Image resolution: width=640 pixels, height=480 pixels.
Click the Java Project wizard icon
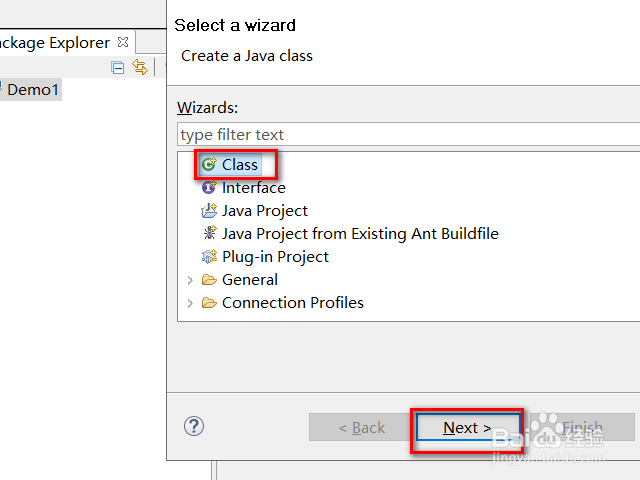209,211
